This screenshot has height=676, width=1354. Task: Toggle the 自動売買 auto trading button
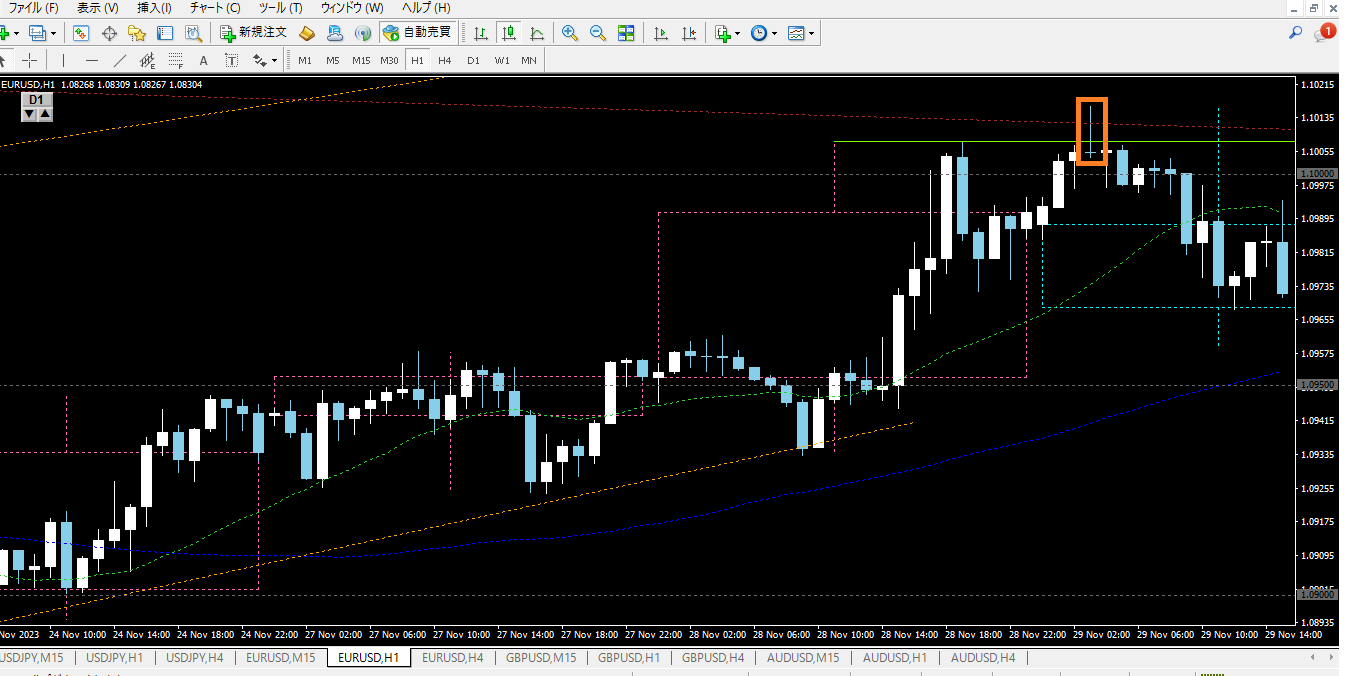pos(417,33)
